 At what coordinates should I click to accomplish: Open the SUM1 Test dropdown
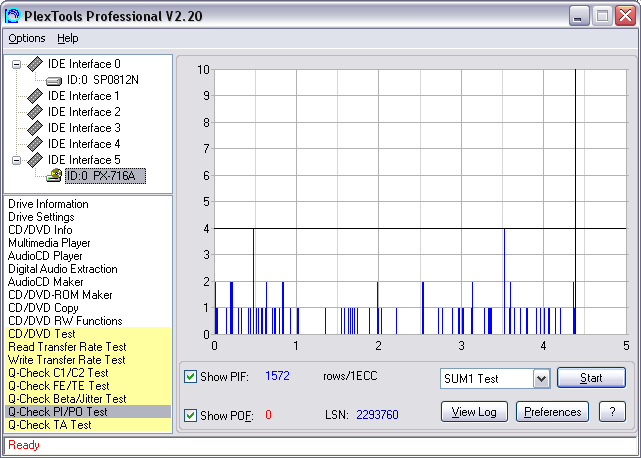(x=541, y=379)
